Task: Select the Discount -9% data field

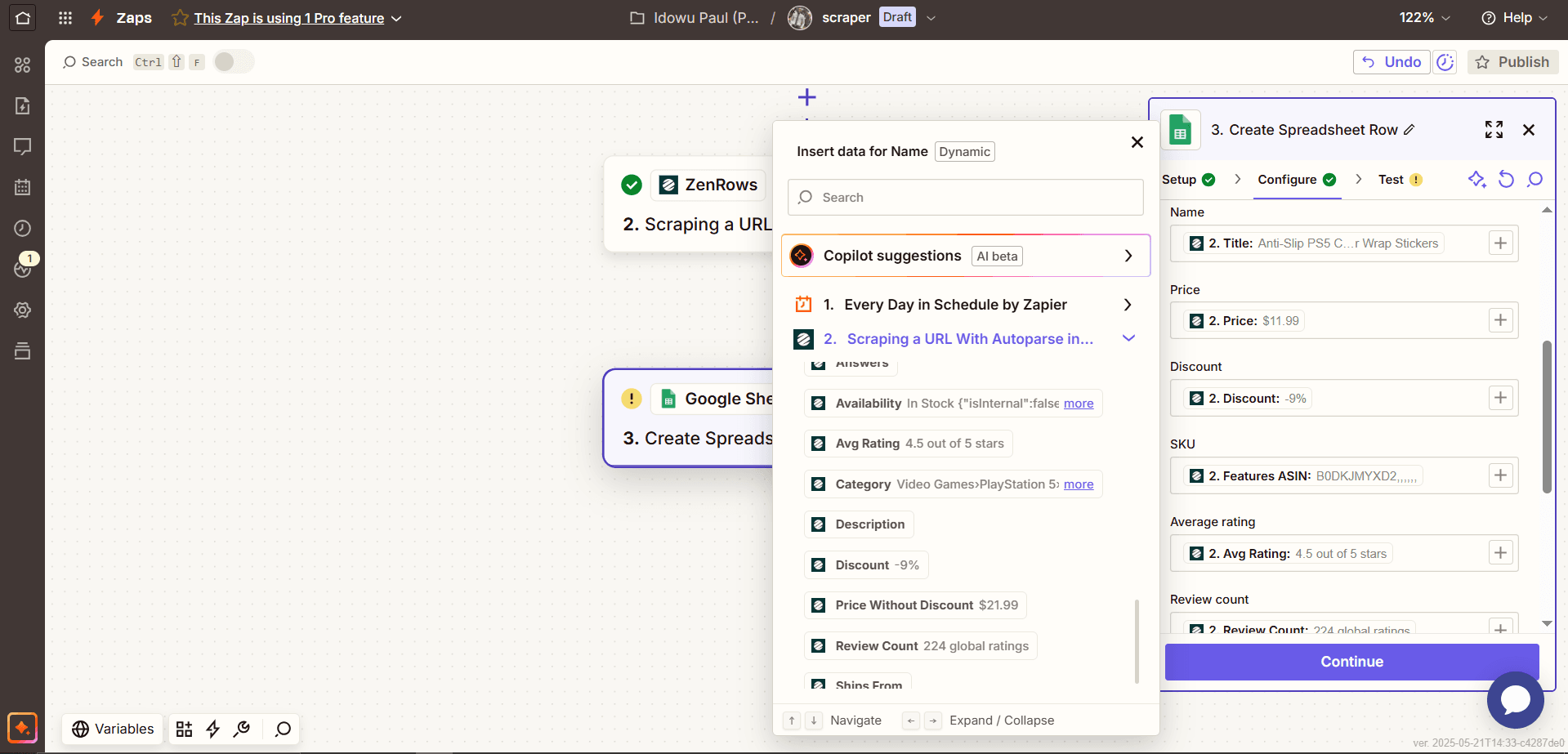Action: pyautogui.click(x=866, y=565)
